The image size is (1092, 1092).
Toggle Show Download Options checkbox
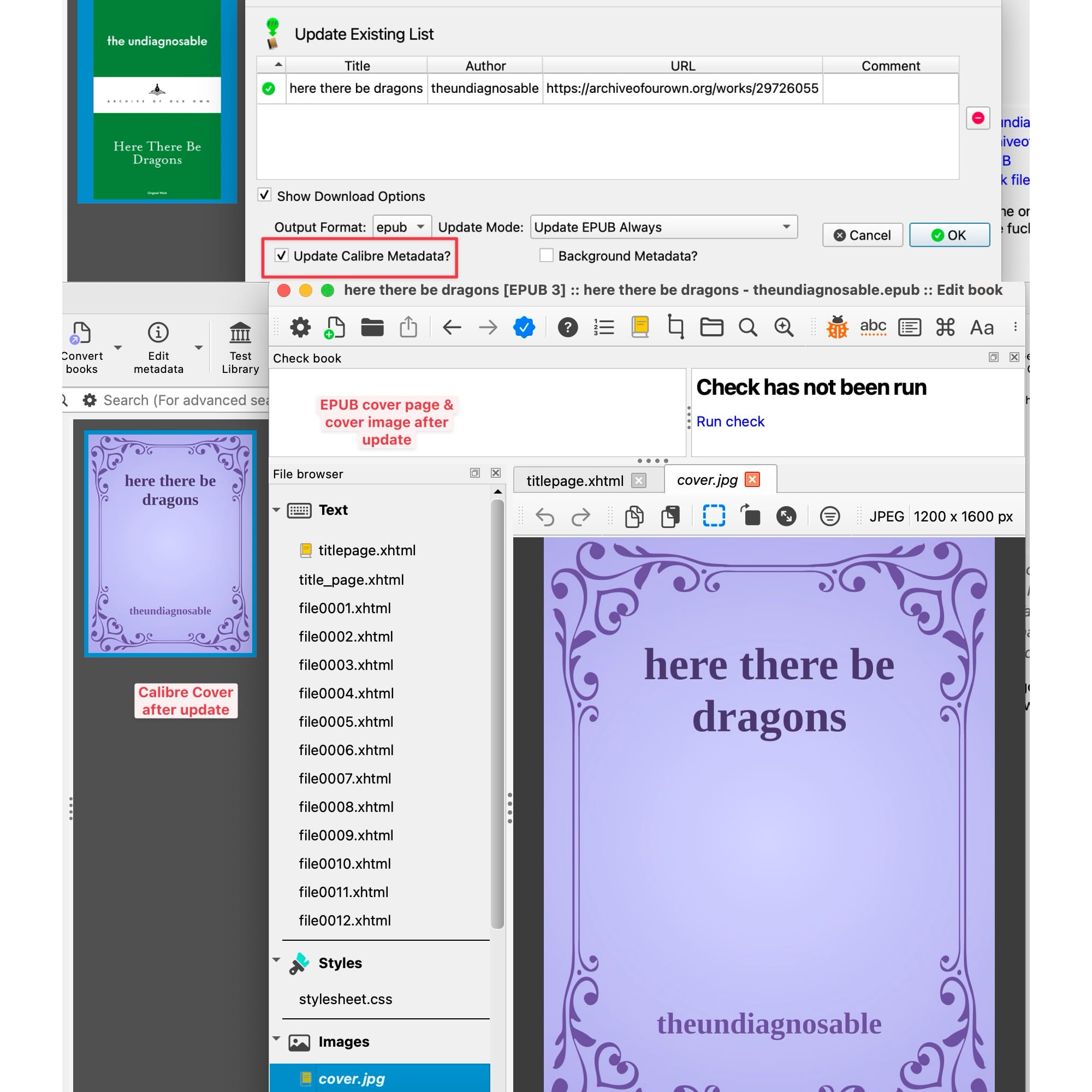click(264, 195)
